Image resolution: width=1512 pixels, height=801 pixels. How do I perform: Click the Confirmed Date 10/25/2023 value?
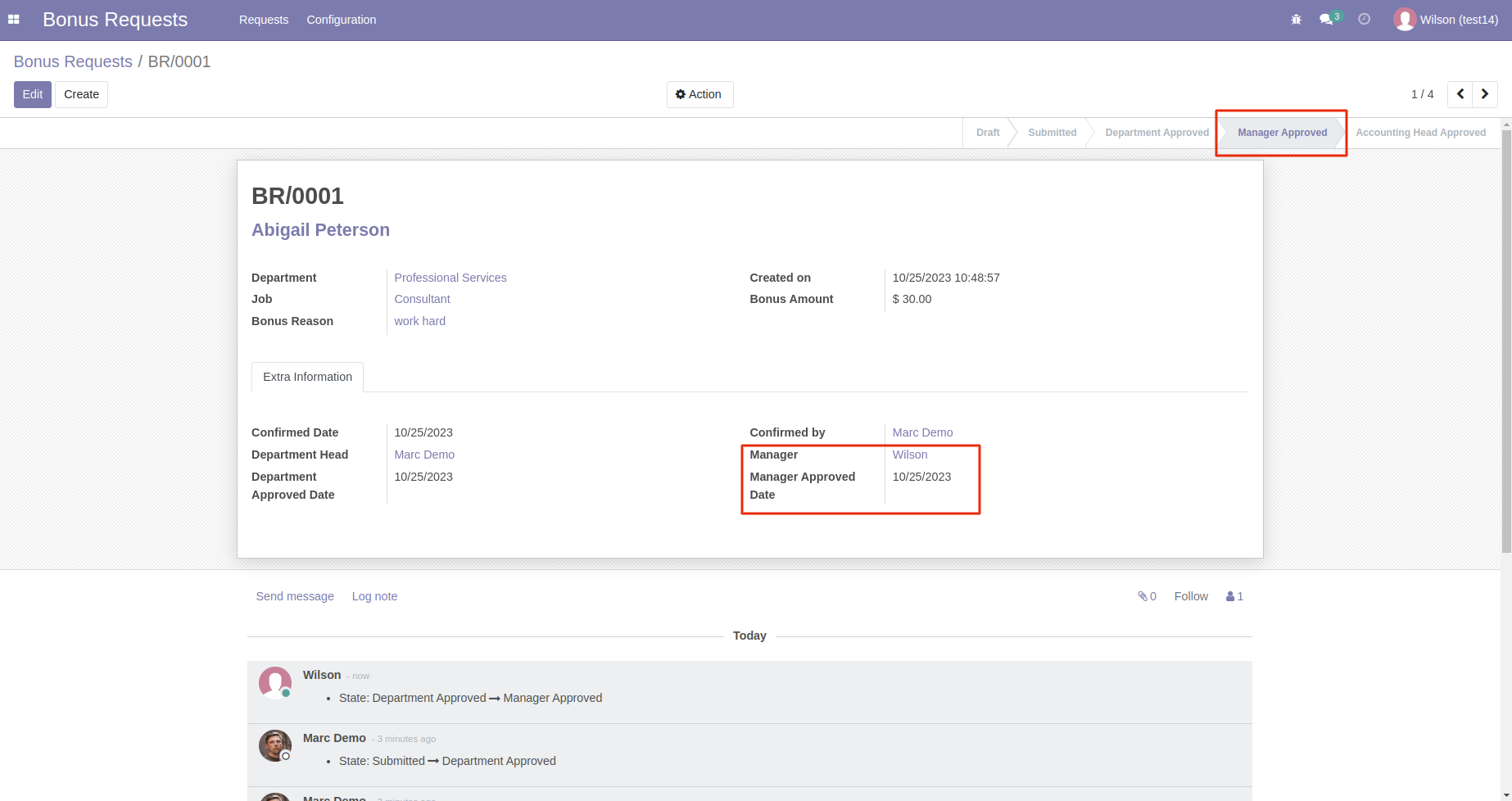(x=423, y=432)
